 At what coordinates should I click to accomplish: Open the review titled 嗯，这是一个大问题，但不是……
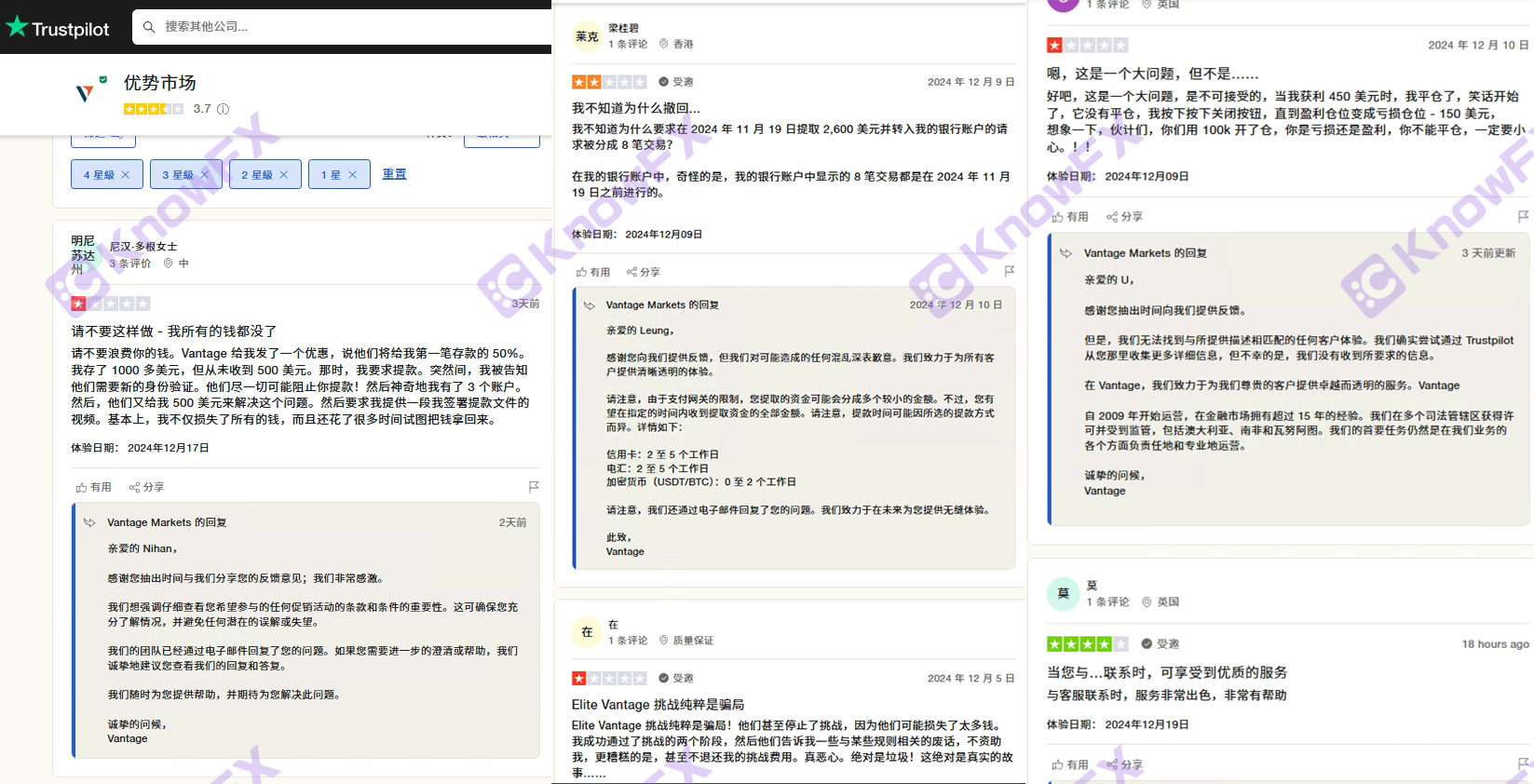[x=1152, y=74]
